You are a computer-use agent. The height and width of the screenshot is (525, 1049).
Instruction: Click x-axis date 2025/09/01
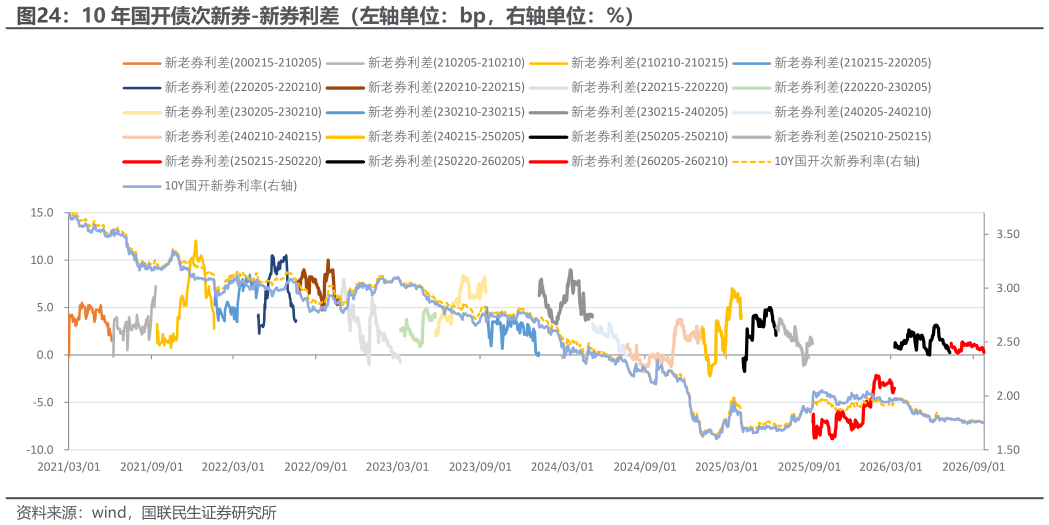coord(809,467)
